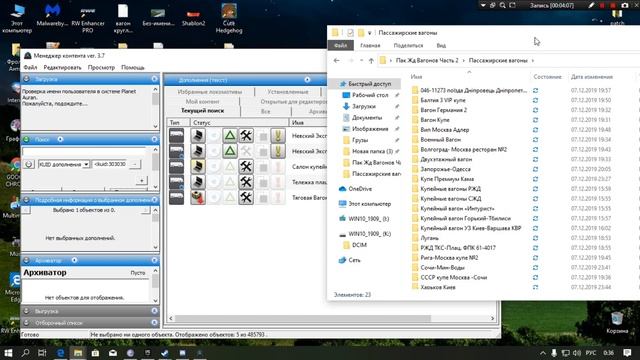This screenshot has width=640, height=360.
Task: Click the Тележка row tools icon
Action: pyautogui.click(x=246, y=182)
